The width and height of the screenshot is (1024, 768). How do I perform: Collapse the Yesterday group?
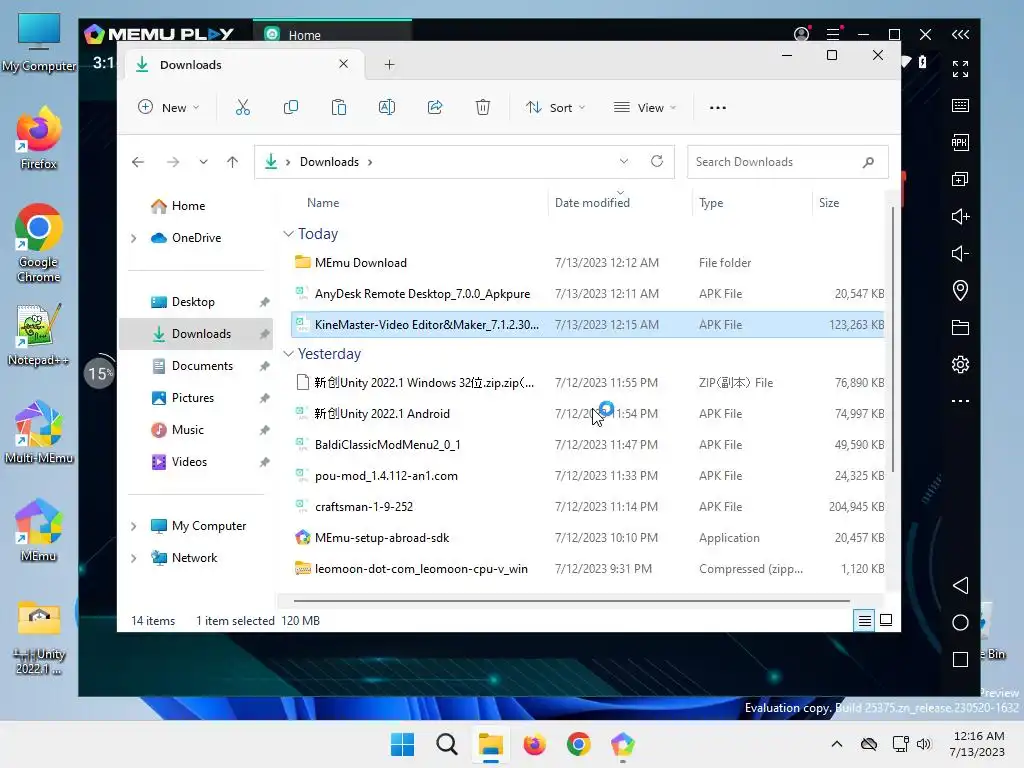tap(288, 353)
